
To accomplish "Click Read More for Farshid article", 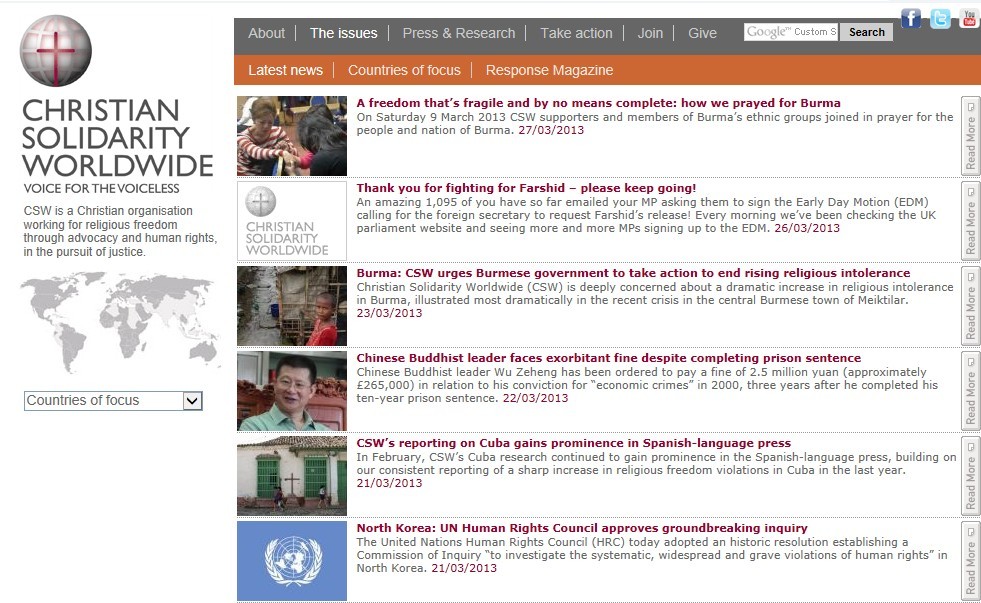I will click(x=969, y=221).
